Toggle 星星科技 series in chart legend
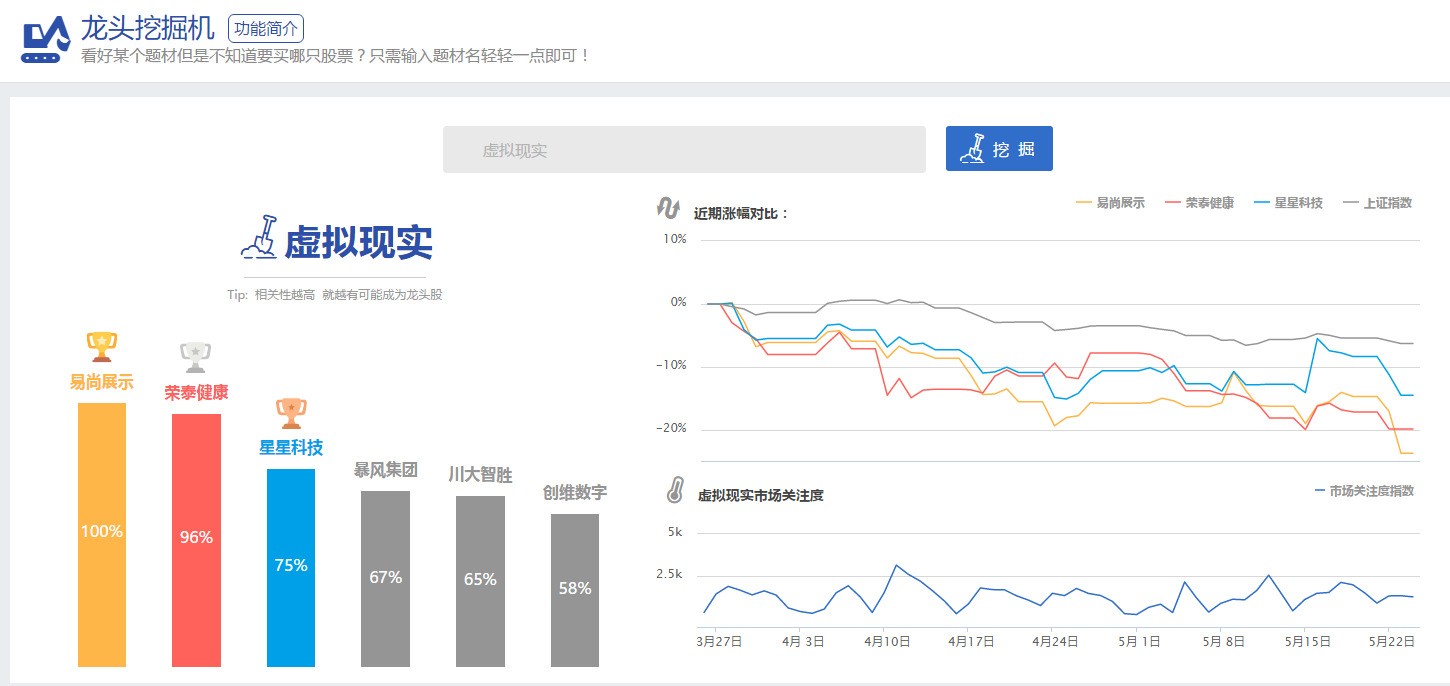1450x686 pixels. pyautogui.click(x=1288, y=203)
